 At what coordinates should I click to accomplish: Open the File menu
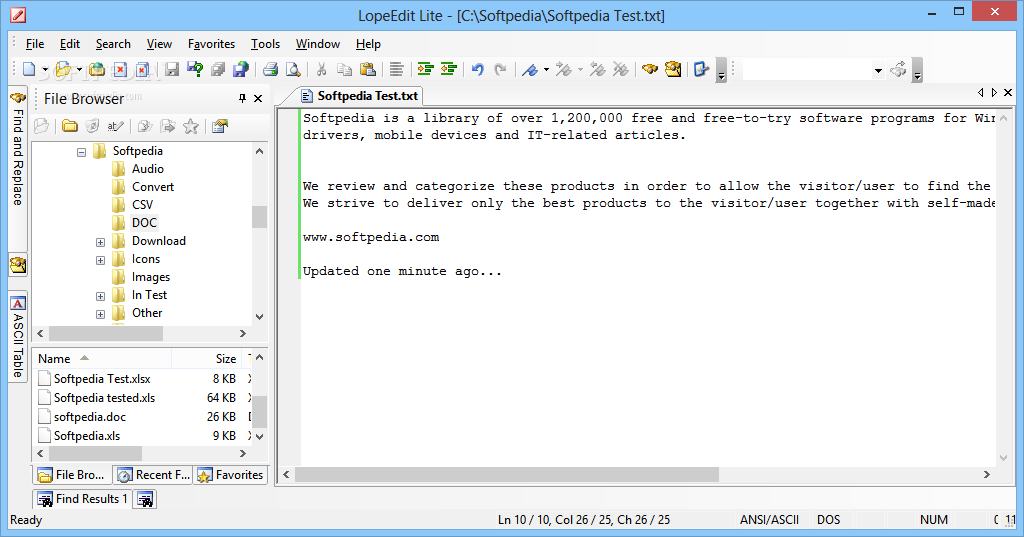35,44
